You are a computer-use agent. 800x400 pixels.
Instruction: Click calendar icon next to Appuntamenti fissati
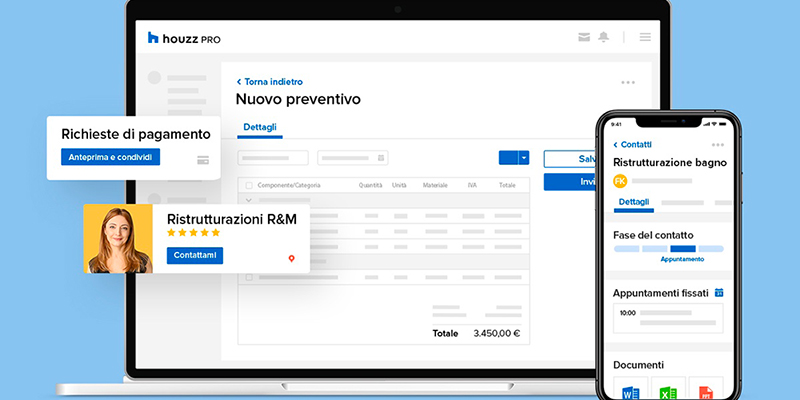[719, 293]
